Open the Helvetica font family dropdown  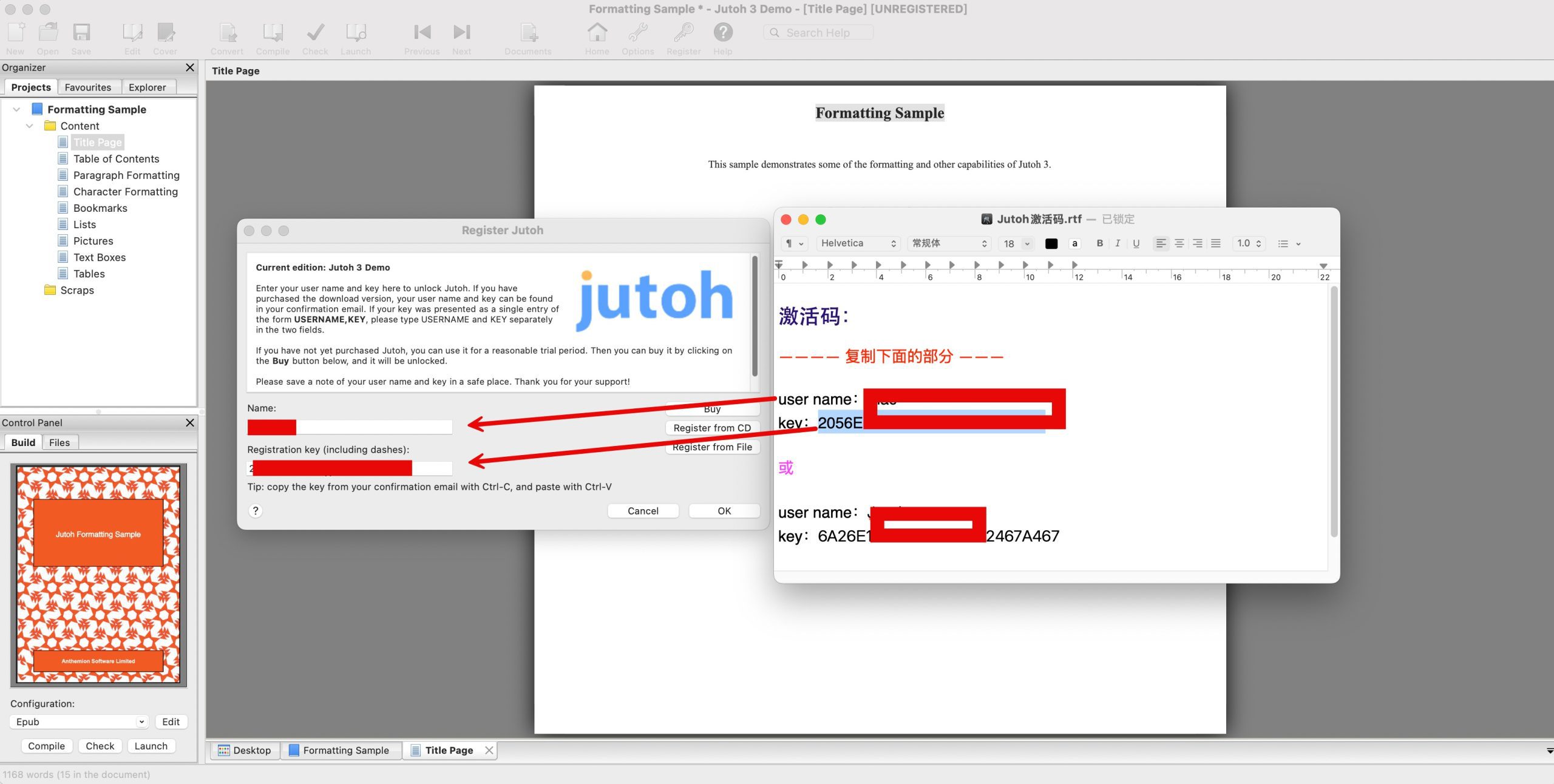click(857, 243)
